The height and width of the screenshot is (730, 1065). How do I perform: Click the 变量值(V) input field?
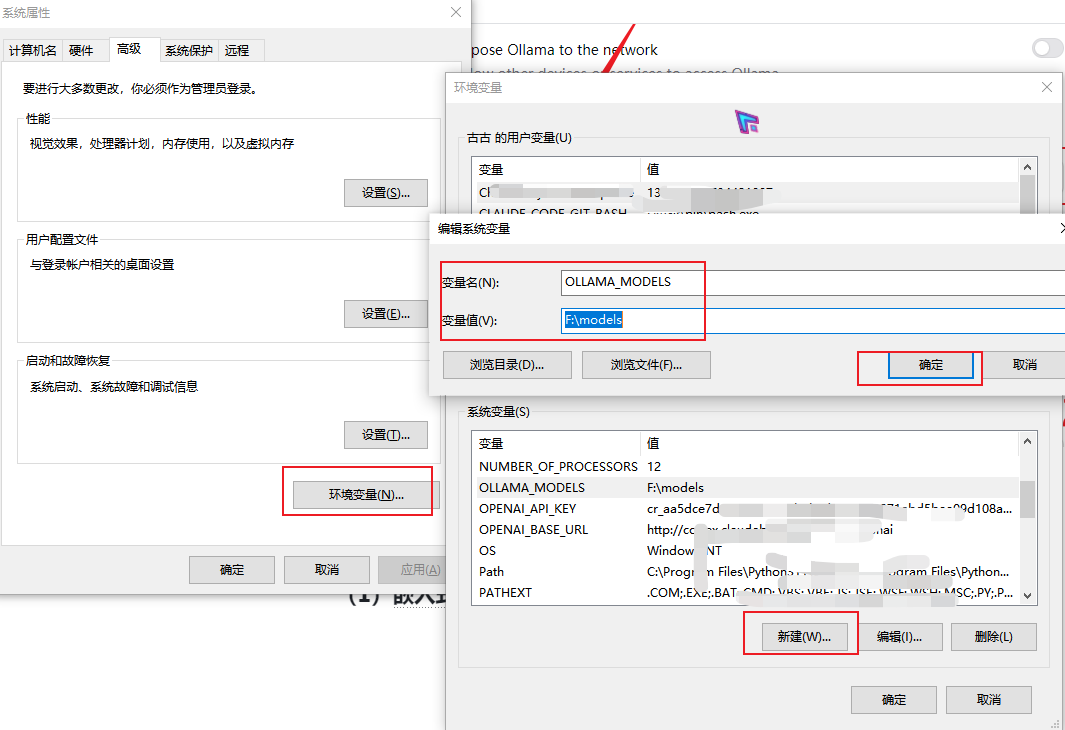[x=813, y=320]
